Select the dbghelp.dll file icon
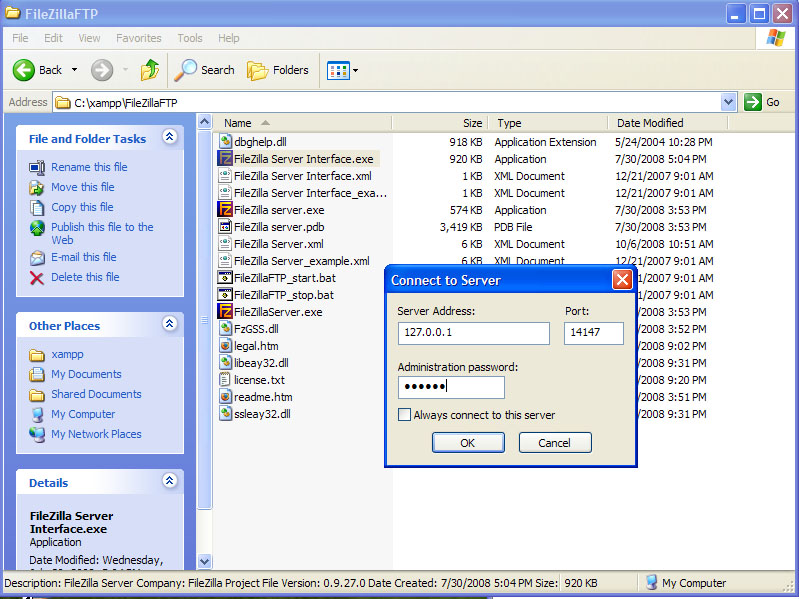 [x=225, y=141]
